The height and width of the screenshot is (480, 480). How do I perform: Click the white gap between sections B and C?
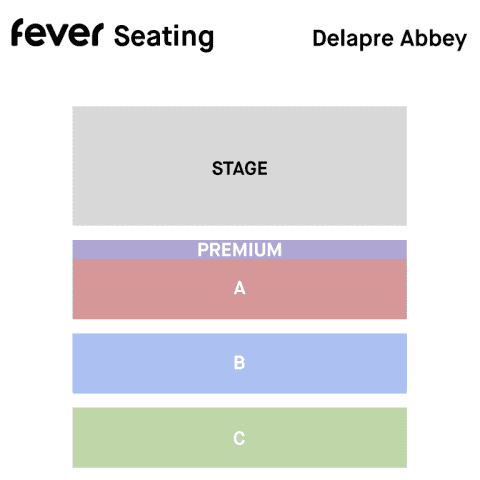[240, 400]
